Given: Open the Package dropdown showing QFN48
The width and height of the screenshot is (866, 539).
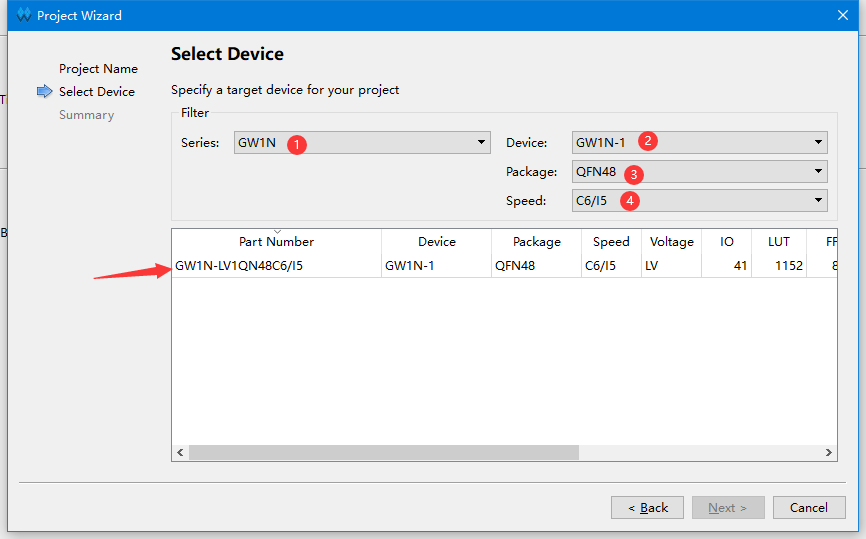Looking at the screenshot, I should tap(699, 172).
